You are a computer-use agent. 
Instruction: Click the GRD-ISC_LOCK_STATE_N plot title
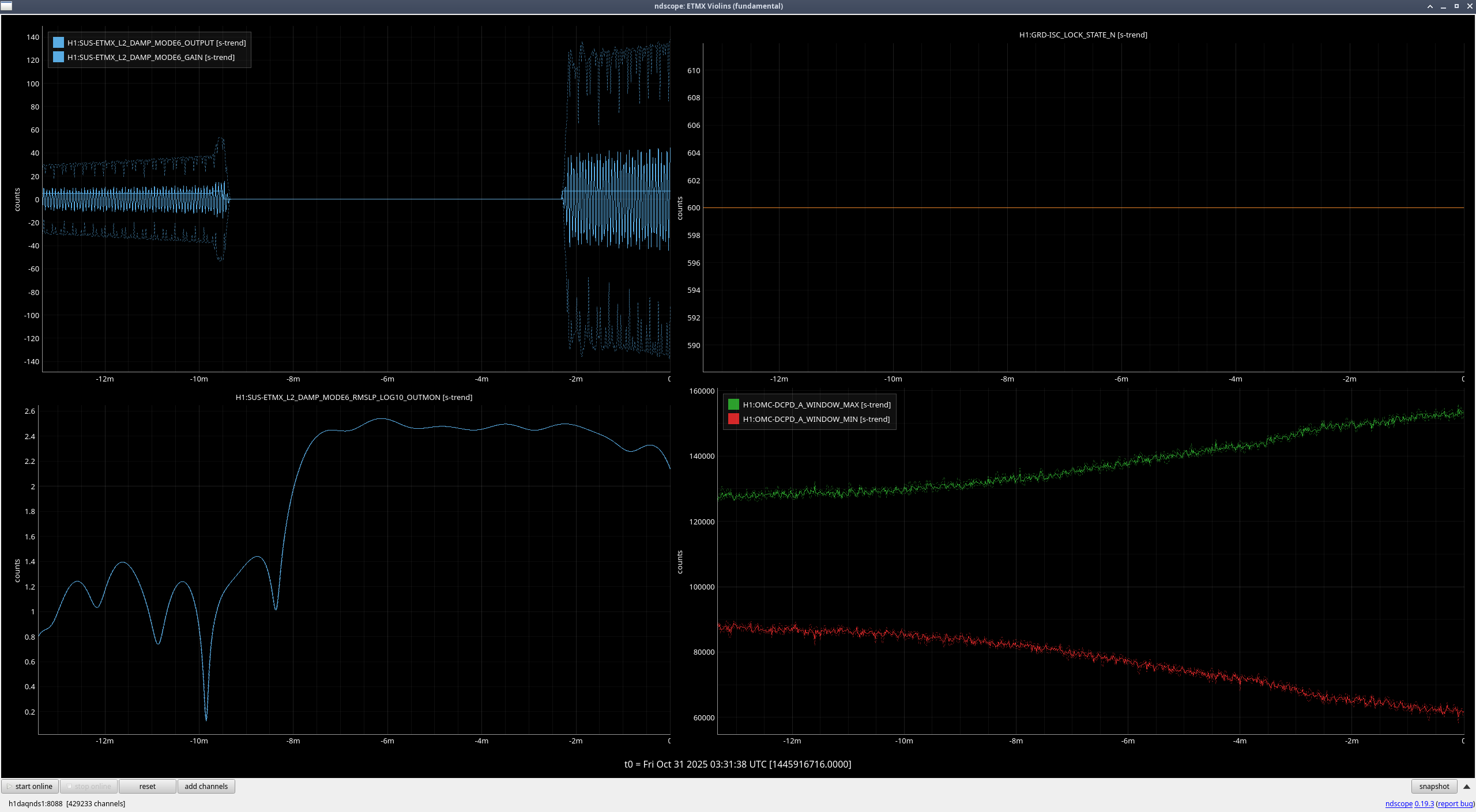tap(1083, 35)
